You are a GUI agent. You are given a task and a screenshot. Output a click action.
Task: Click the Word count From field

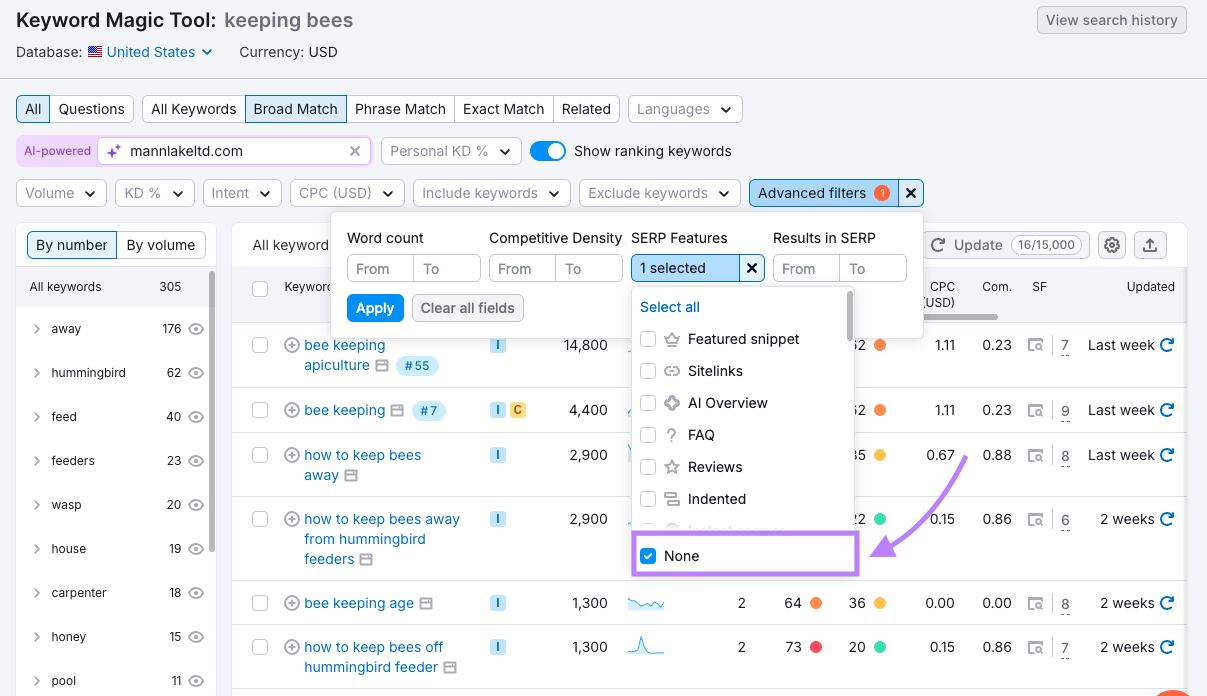point(380,268)
